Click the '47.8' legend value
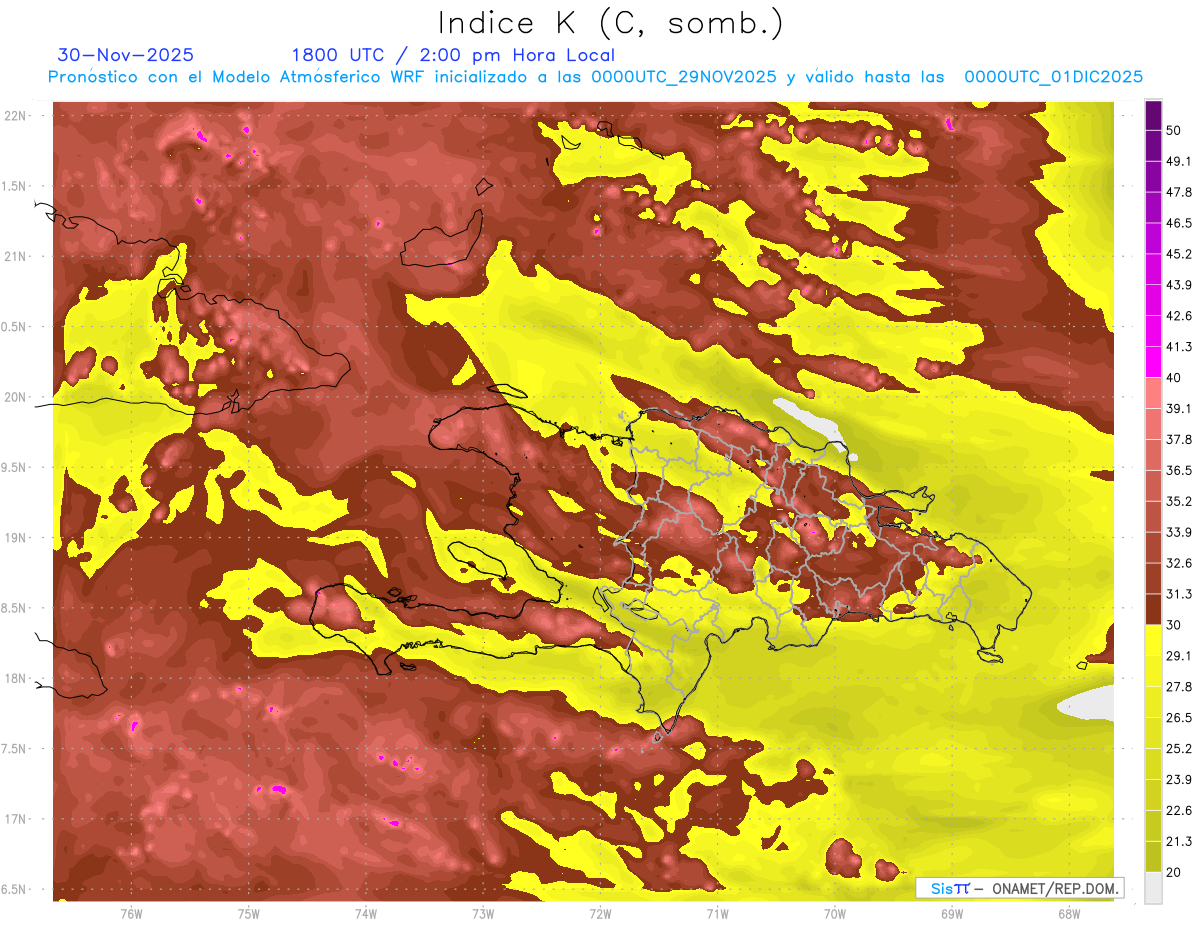Image resolution: width=1200 pixels, height=927 pixels. [x=1179, y=192]
